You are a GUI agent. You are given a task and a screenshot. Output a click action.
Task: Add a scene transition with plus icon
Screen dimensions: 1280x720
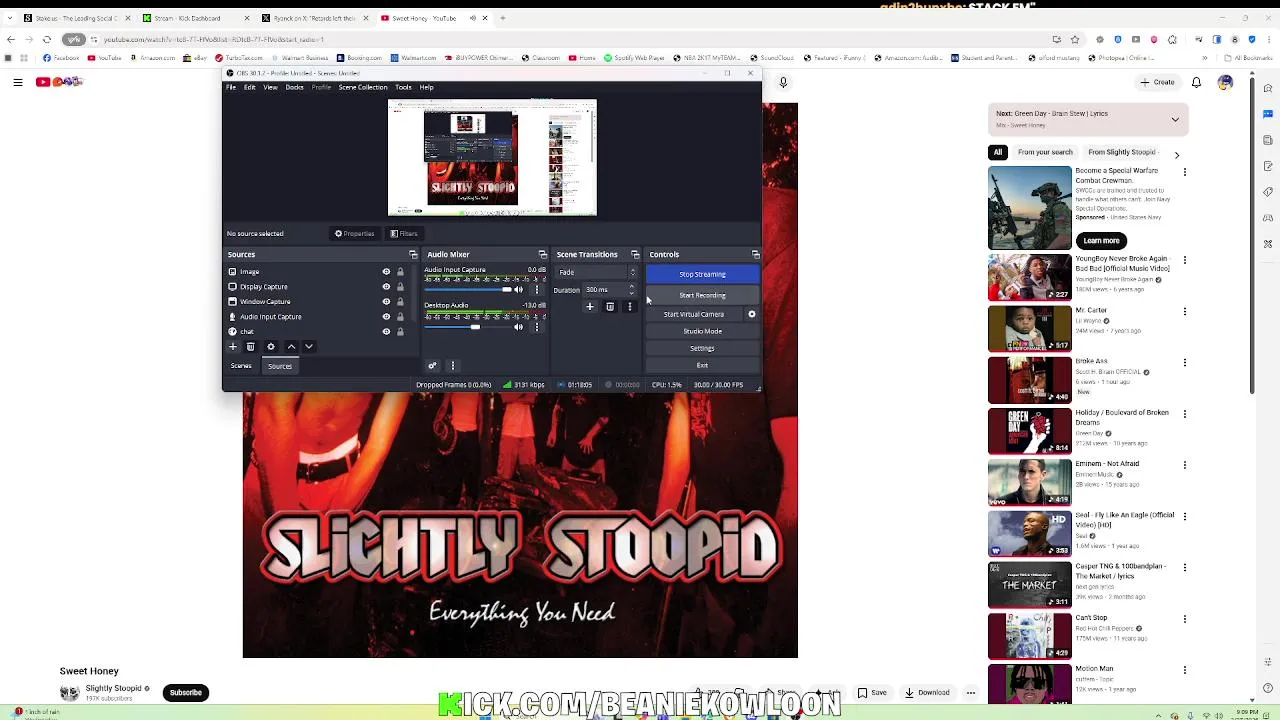[x=590, y=307]
